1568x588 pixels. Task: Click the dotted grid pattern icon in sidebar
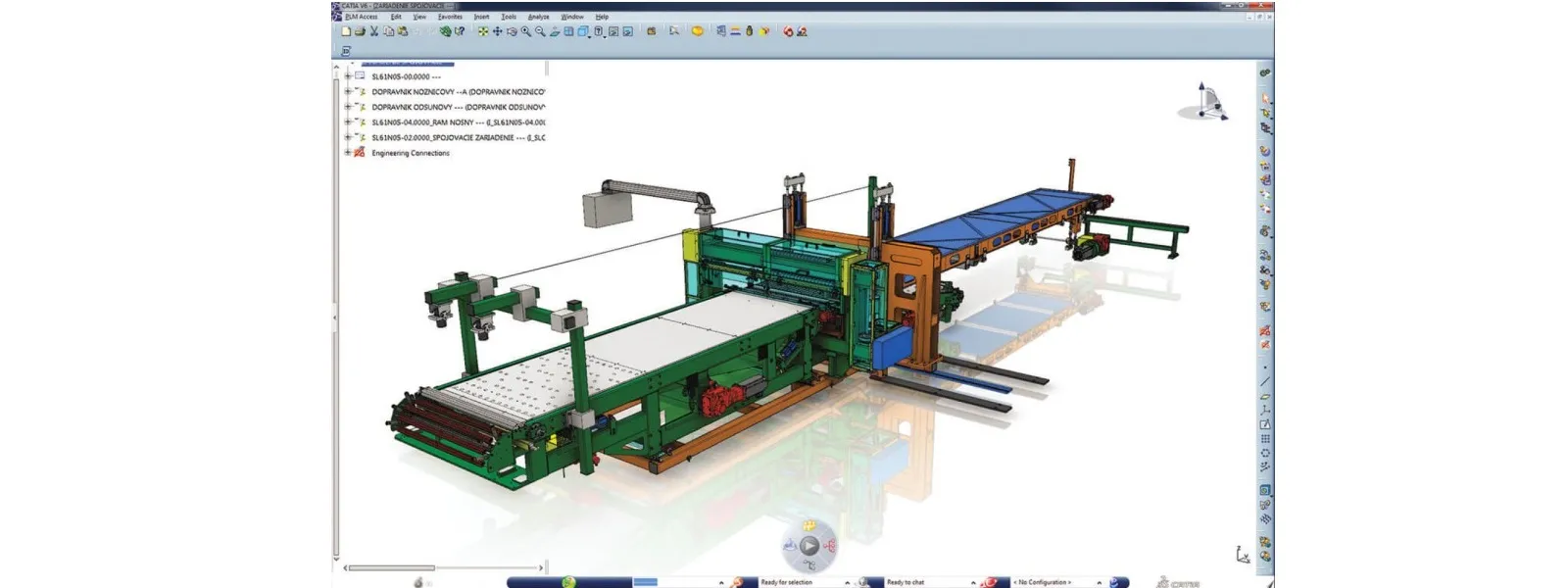pos(1265,439)
